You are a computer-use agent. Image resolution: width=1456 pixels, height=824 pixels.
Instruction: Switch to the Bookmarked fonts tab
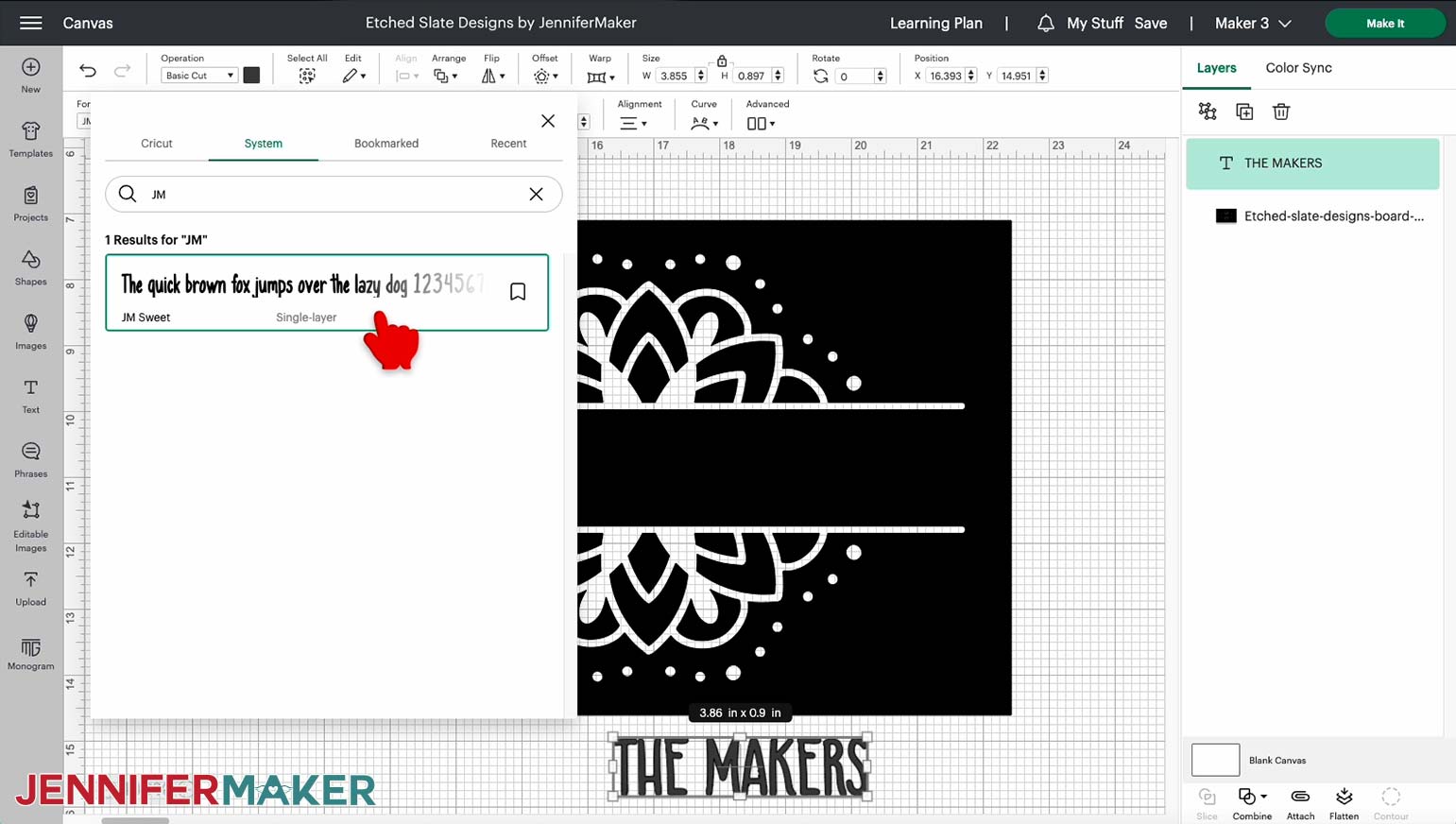pos(386,144)
